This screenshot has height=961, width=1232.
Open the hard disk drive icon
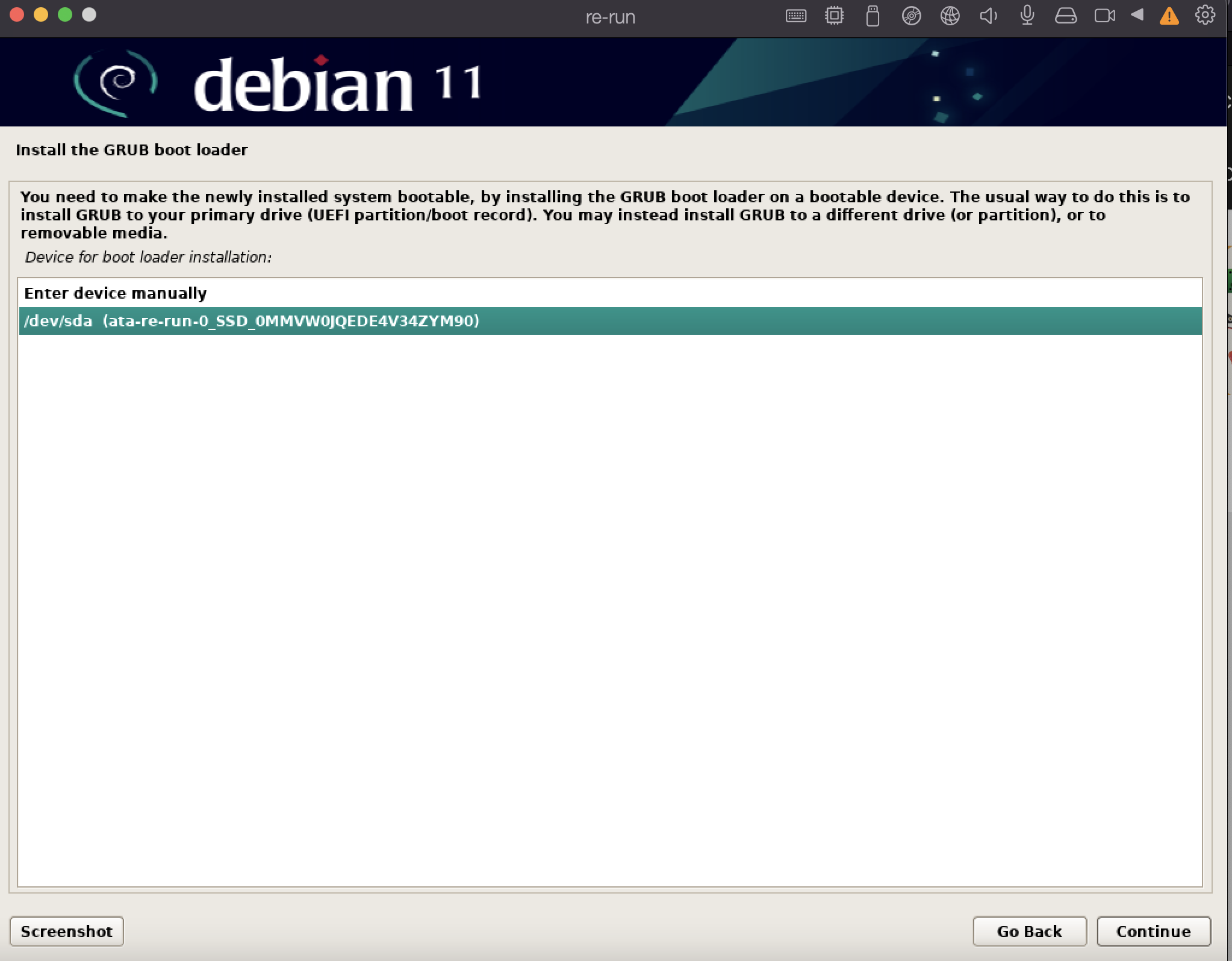click(x=1065, y=16)
